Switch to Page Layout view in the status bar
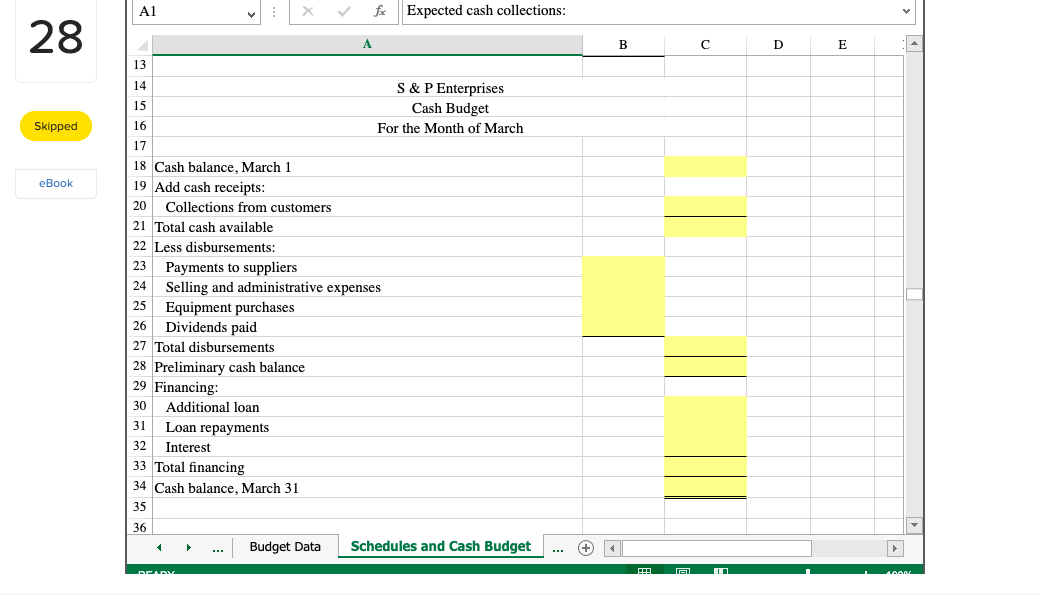The width and height of the screenshot is (1040, 600). point(681,570)
